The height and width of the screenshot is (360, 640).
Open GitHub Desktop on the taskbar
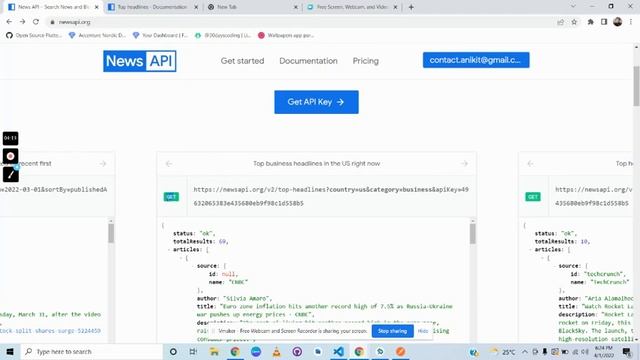(297, 351)
